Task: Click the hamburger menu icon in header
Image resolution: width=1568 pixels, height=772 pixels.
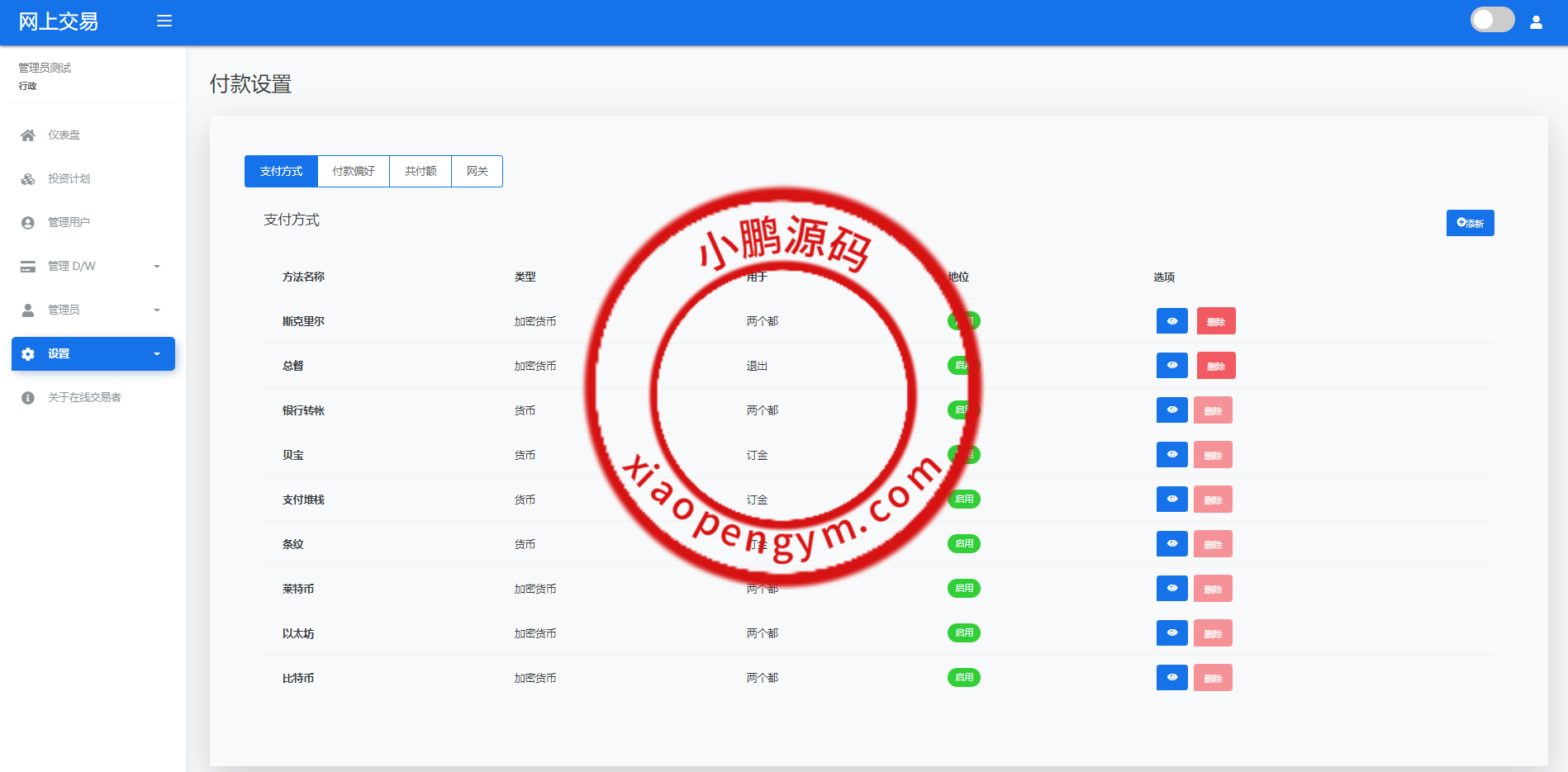Action: pyautogui.click(x=164, y=21)
